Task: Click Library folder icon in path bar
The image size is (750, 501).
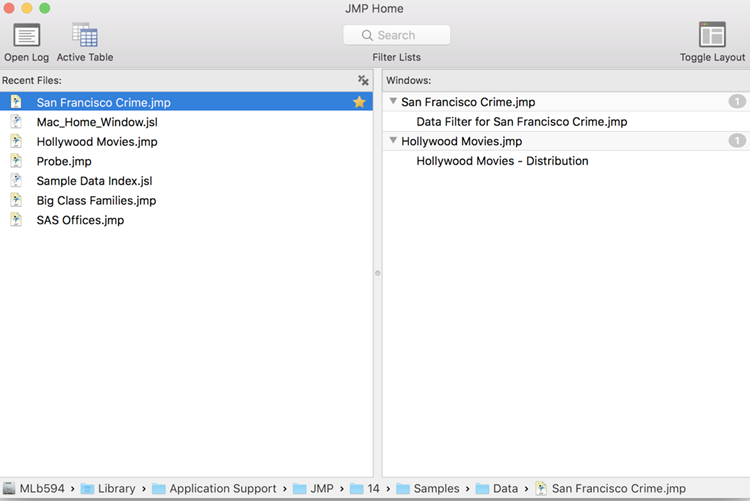Action: point(88,489)
